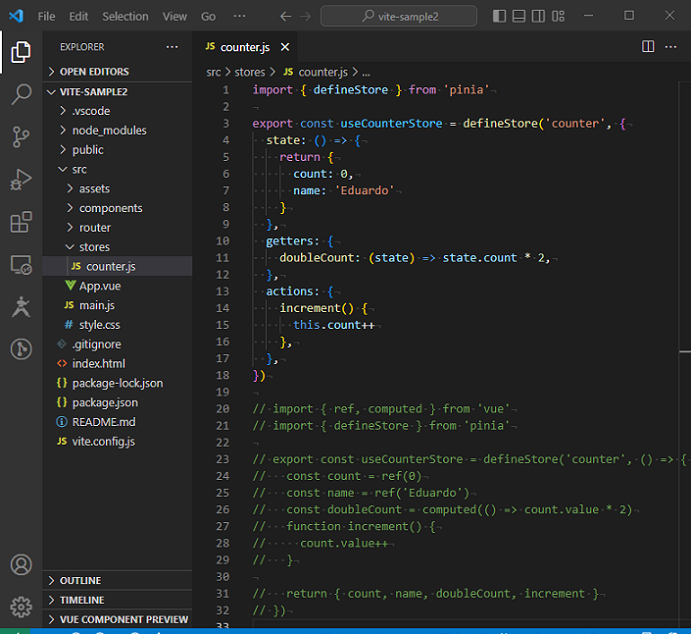Toggle Primary Side Bar visibility
The height and width of the screenshot is (634, 691).
pyautogui.click(x=499, y=16)
